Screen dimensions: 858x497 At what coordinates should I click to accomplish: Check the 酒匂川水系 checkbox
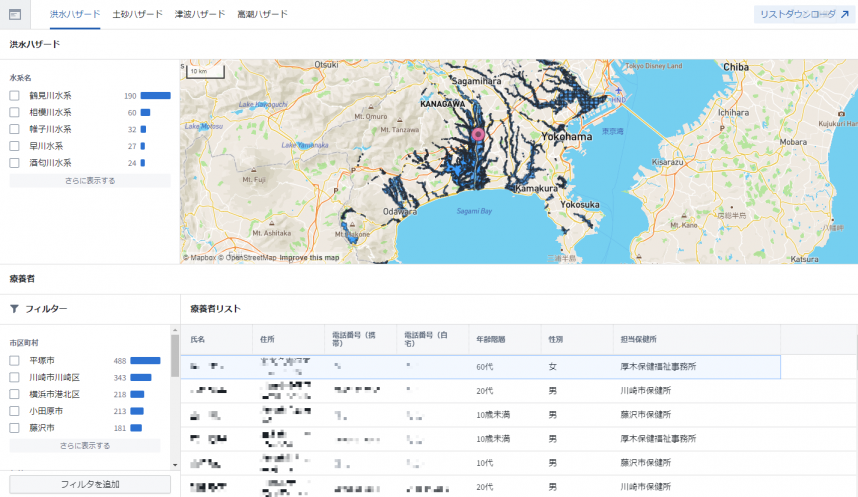coord(14,163)
